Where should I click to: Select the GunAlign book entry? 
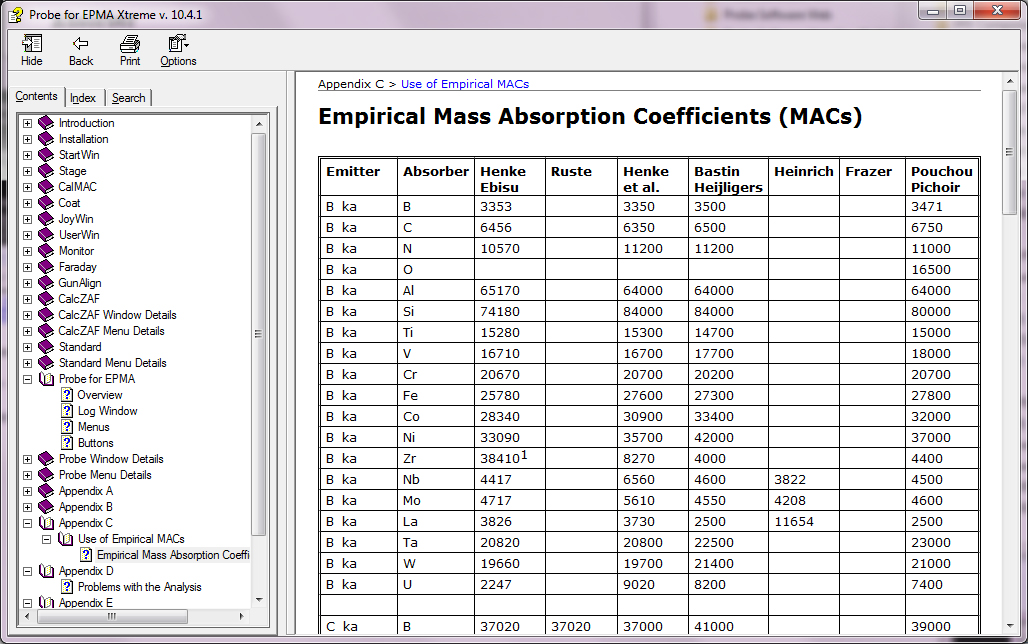pyautogui.click(x=79, y=283)
